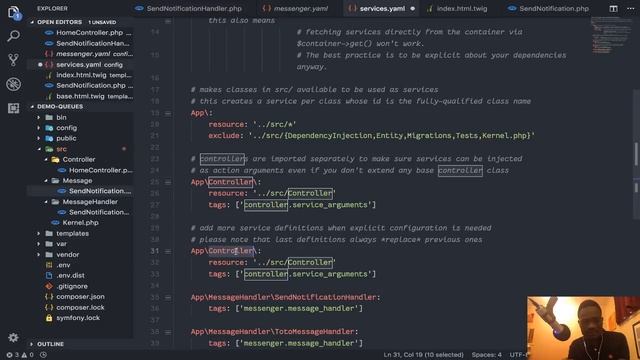Click the errors and warnings status indicator

(x=20, y=355)
